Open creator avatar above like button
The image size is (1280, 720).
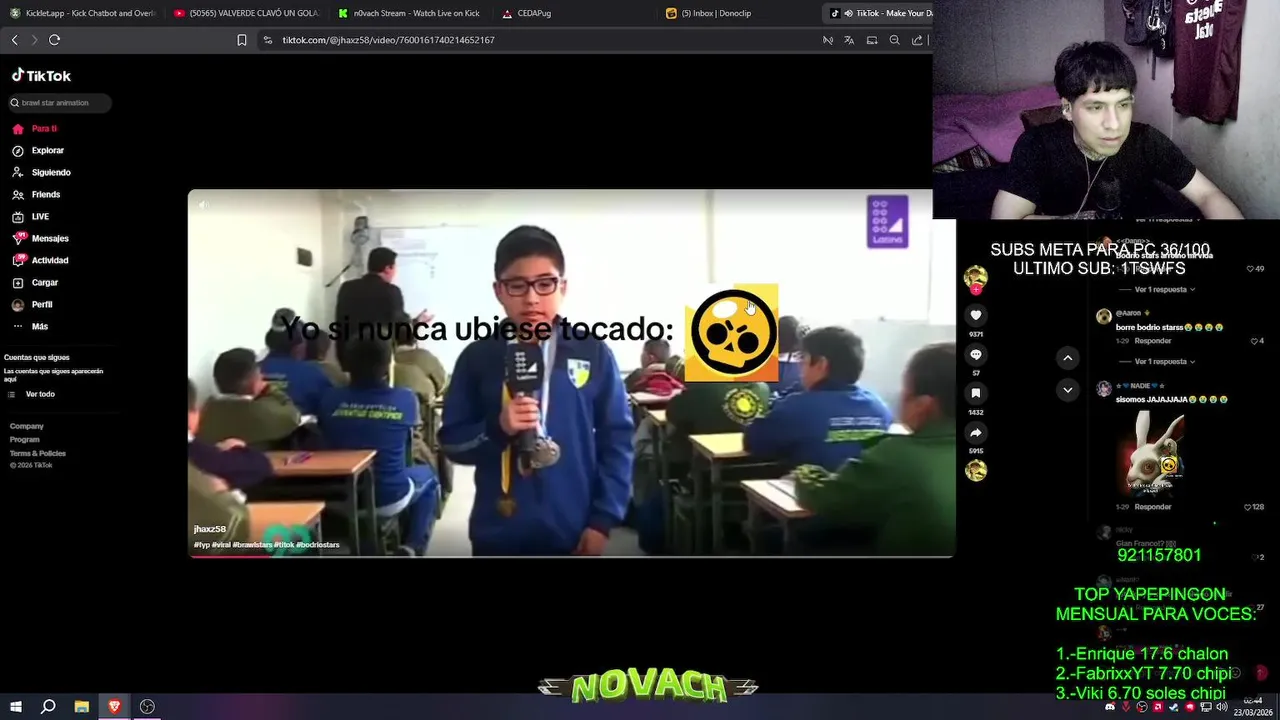[976, 277]
